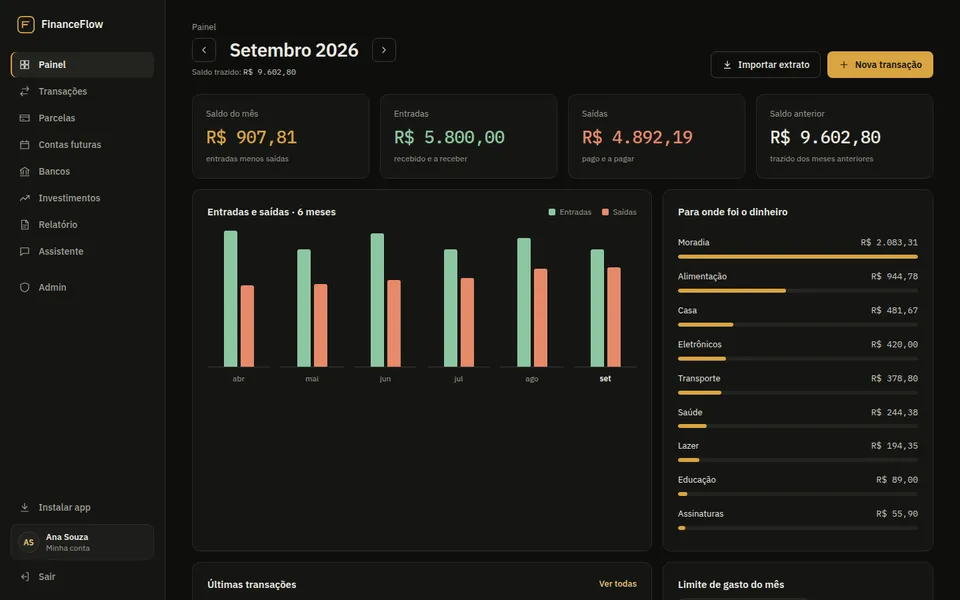This screenshot has width=960, height=600.
Task: Click the Saldo do mês card
Action: point(280,137)
